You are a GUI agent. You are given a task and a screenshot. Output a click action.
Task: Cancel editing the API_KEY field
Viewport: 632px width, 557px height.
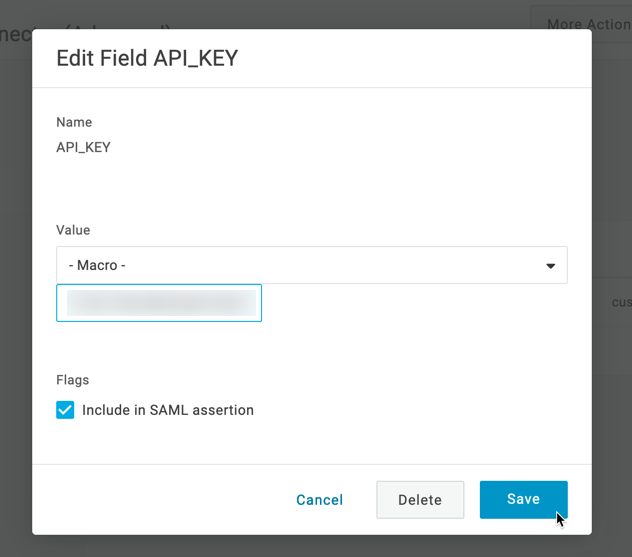coord(319,500)
